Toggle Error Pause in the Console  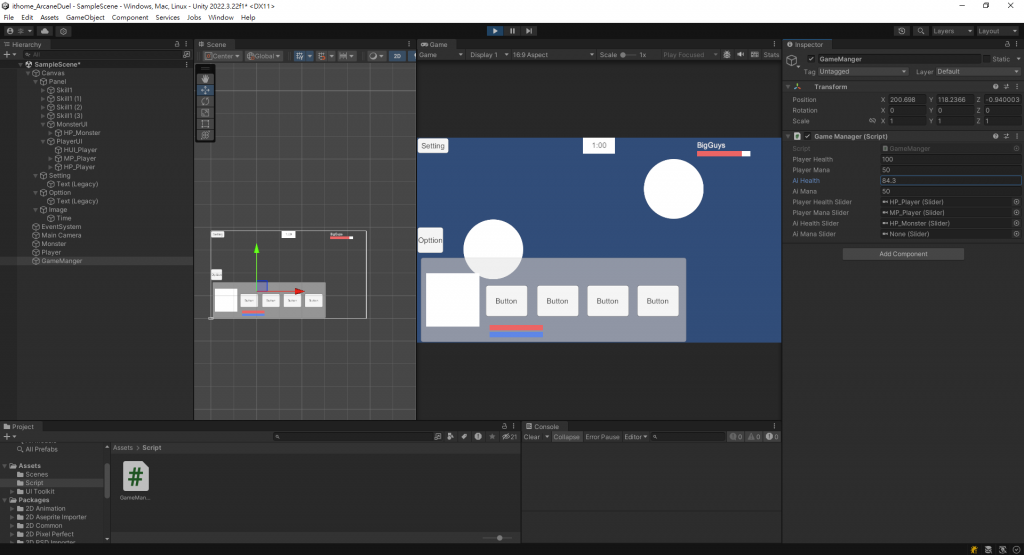[602, 437]
